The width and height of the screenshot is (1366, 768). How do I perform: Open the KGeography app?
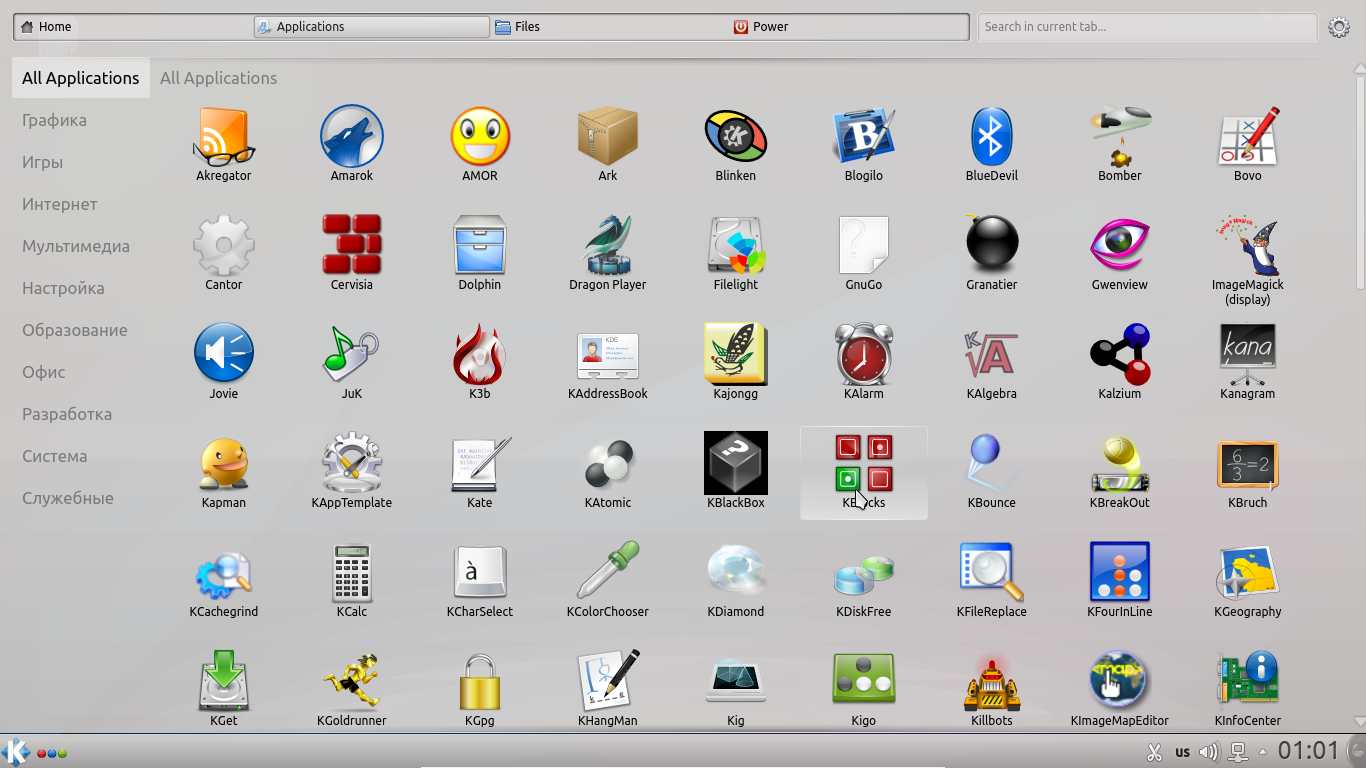pyautogui.click(x=1248, y=581)
